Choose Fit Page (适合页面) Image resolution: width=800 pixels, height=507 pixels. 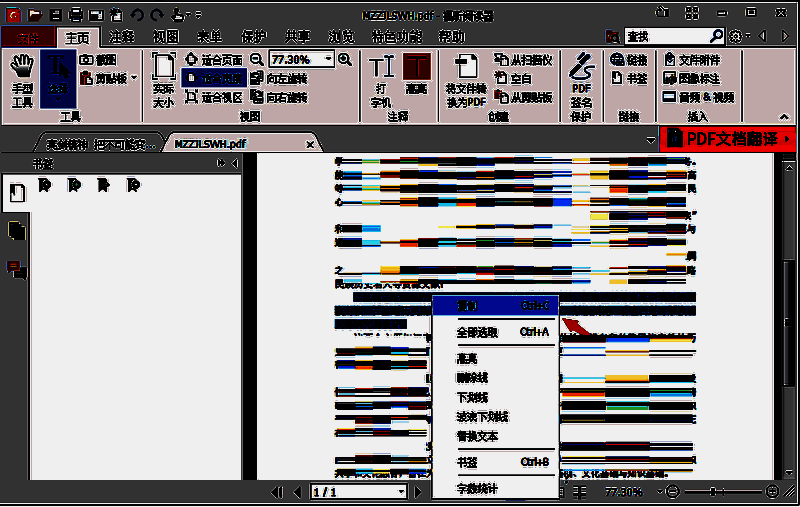[x=213, y=60]
